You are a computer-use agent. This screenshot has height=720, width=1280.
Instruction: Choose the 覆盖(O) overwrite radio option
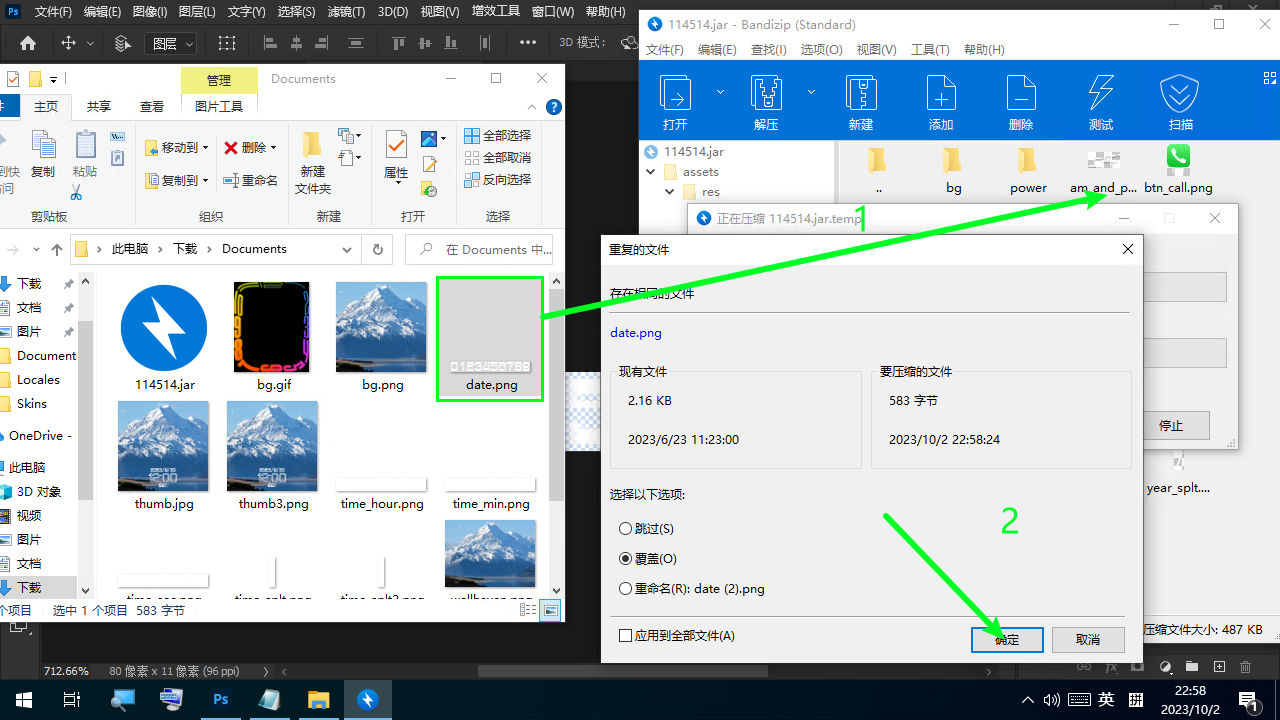(626, 559)
